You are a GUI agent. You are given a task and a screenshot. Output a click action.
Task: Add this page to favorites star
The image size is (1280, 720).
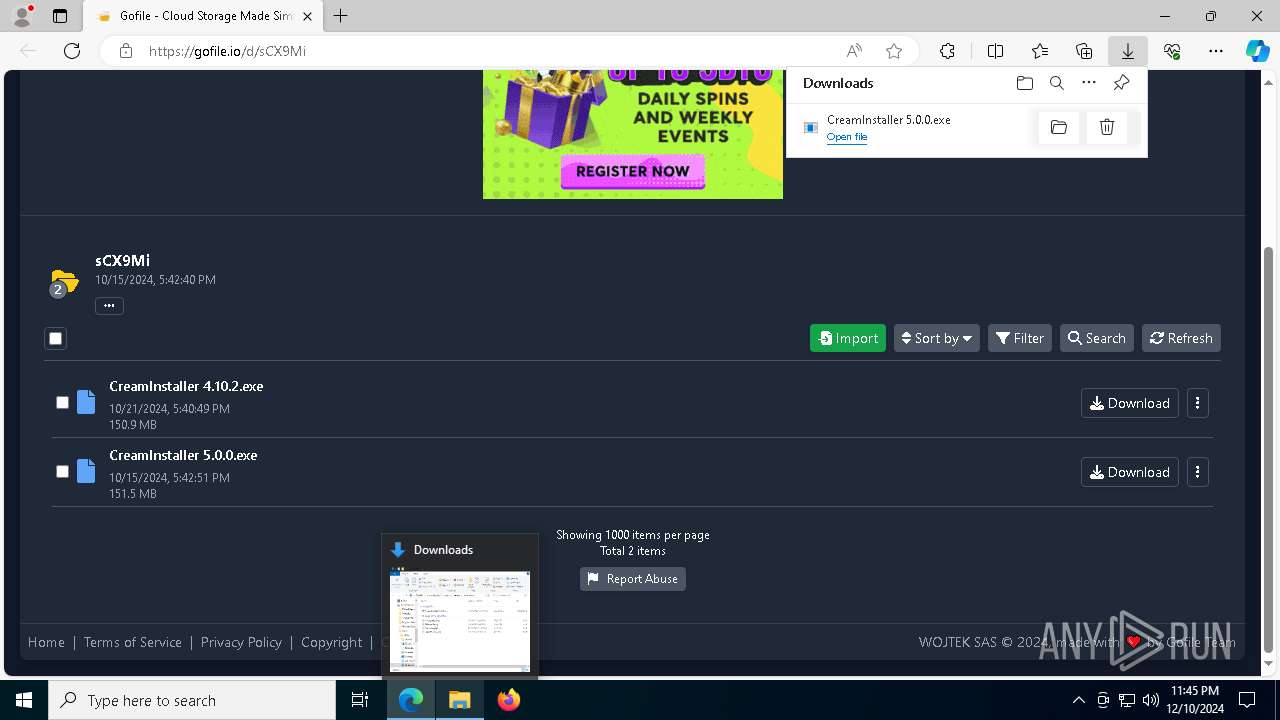click(894, 51)
